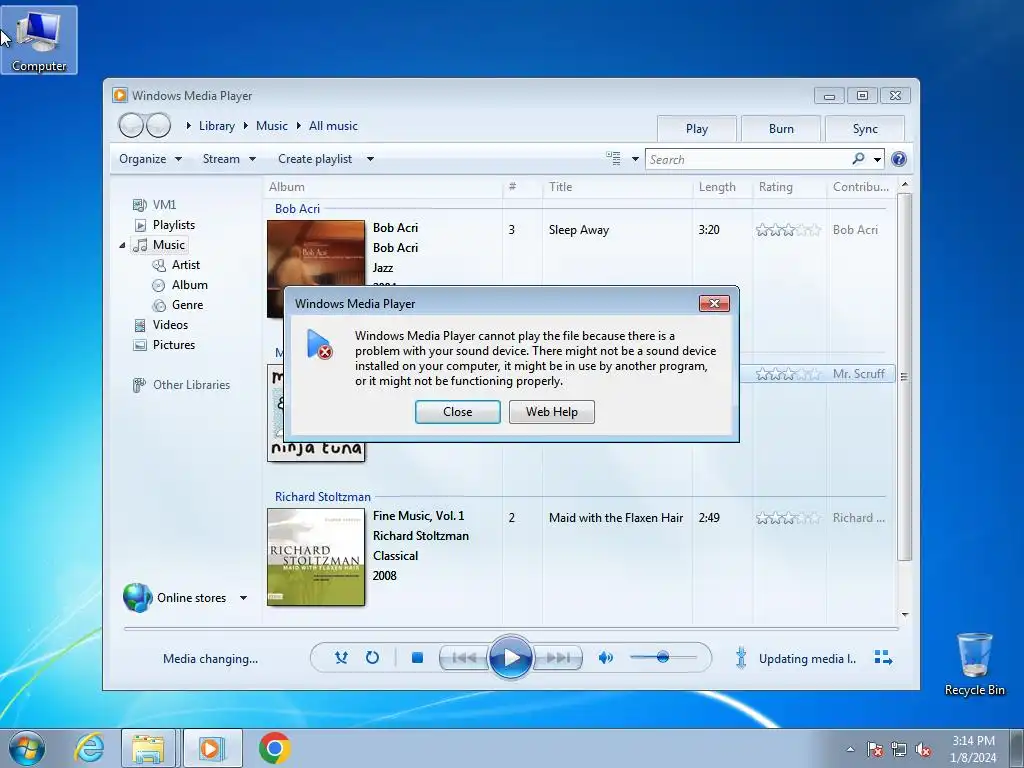This screenshot has height=768, width=1024.
Task: Select Maid with the Flaxen Hair track
Action: [x=616, y=518]
